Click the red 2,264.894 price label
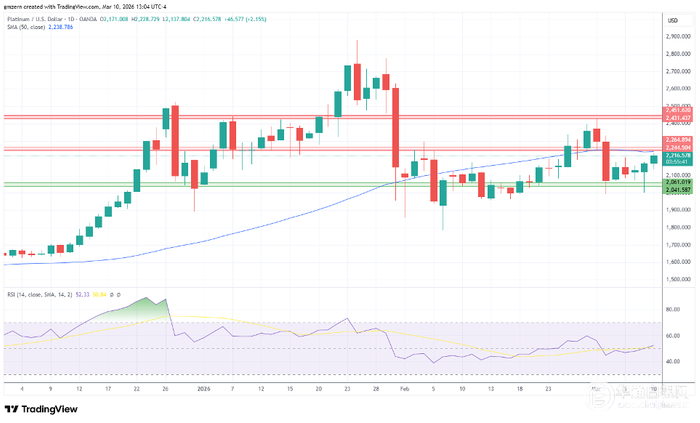Image resolution: width=700 pixels, height=423 pixels. point(678,140)
